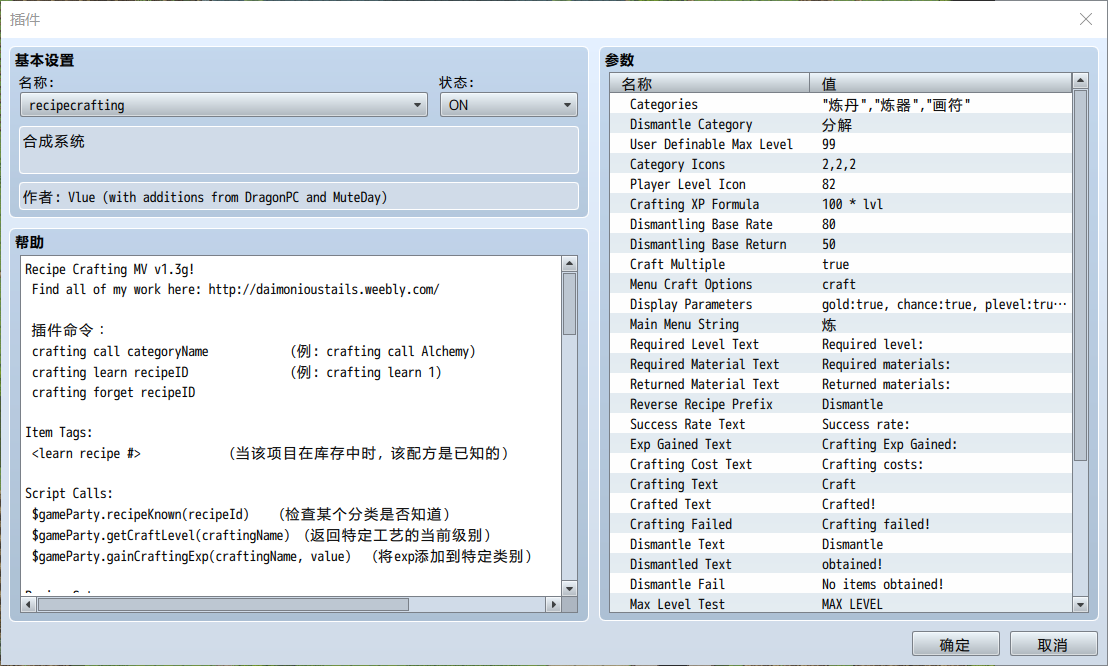The image size is (1108, 666).
Task: Click the 'Crafting Exp Gained:' value cell
Action: [x=941, y=445]
